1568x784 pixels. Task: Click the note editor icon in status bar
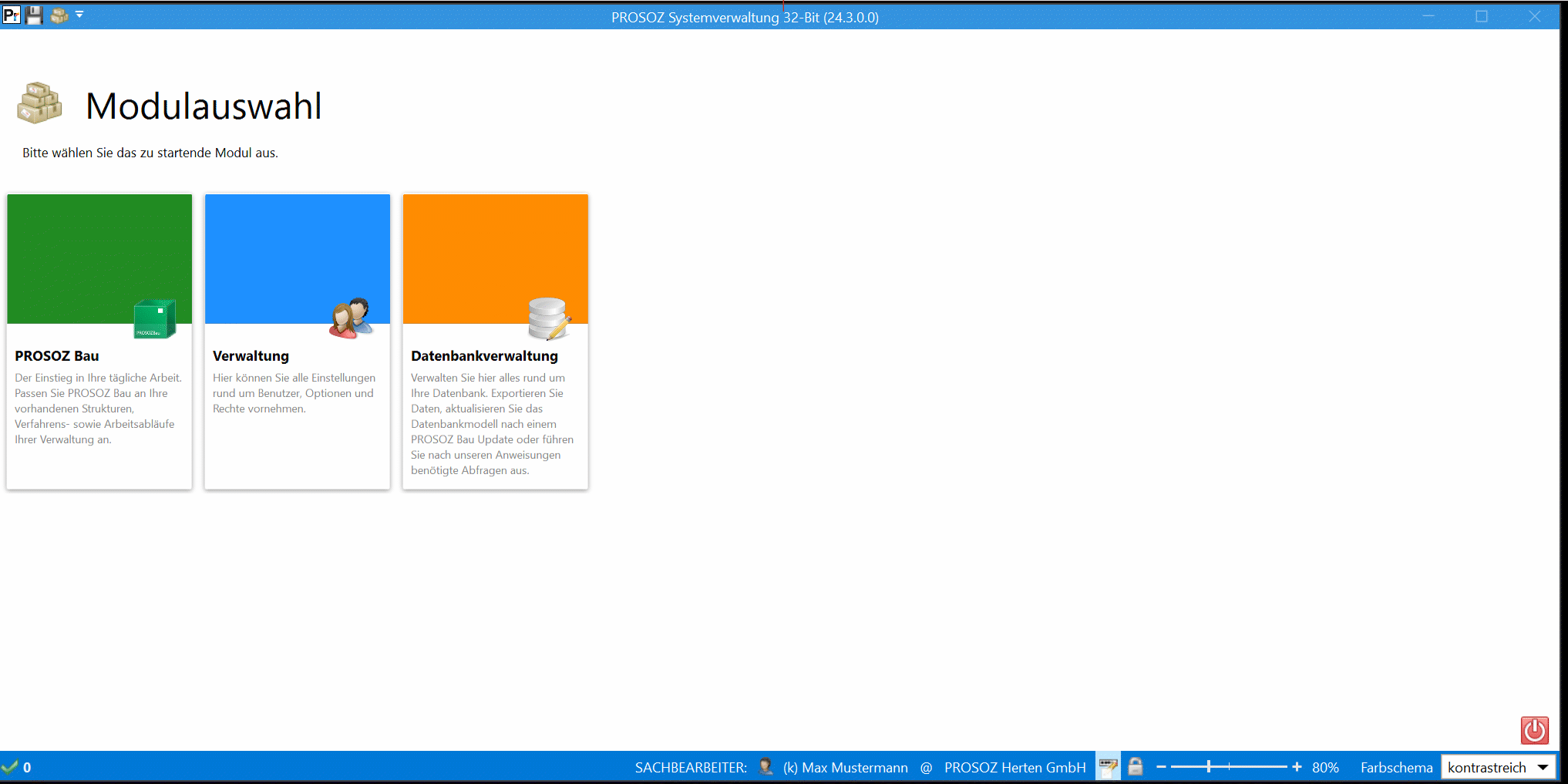pyautogui.click(x=1108, y=767)
